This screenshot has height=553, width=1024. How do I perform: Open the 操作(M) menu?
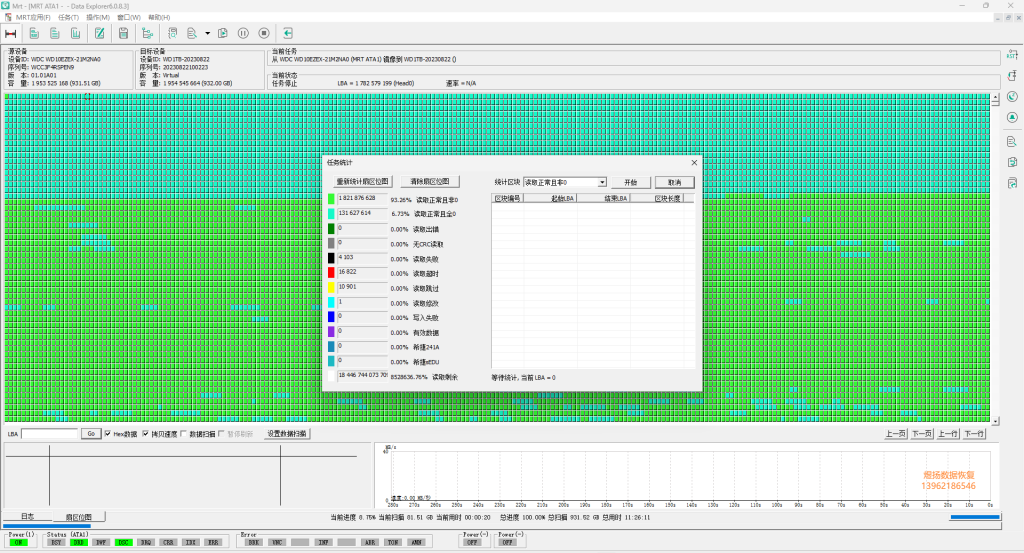point(97,18)
